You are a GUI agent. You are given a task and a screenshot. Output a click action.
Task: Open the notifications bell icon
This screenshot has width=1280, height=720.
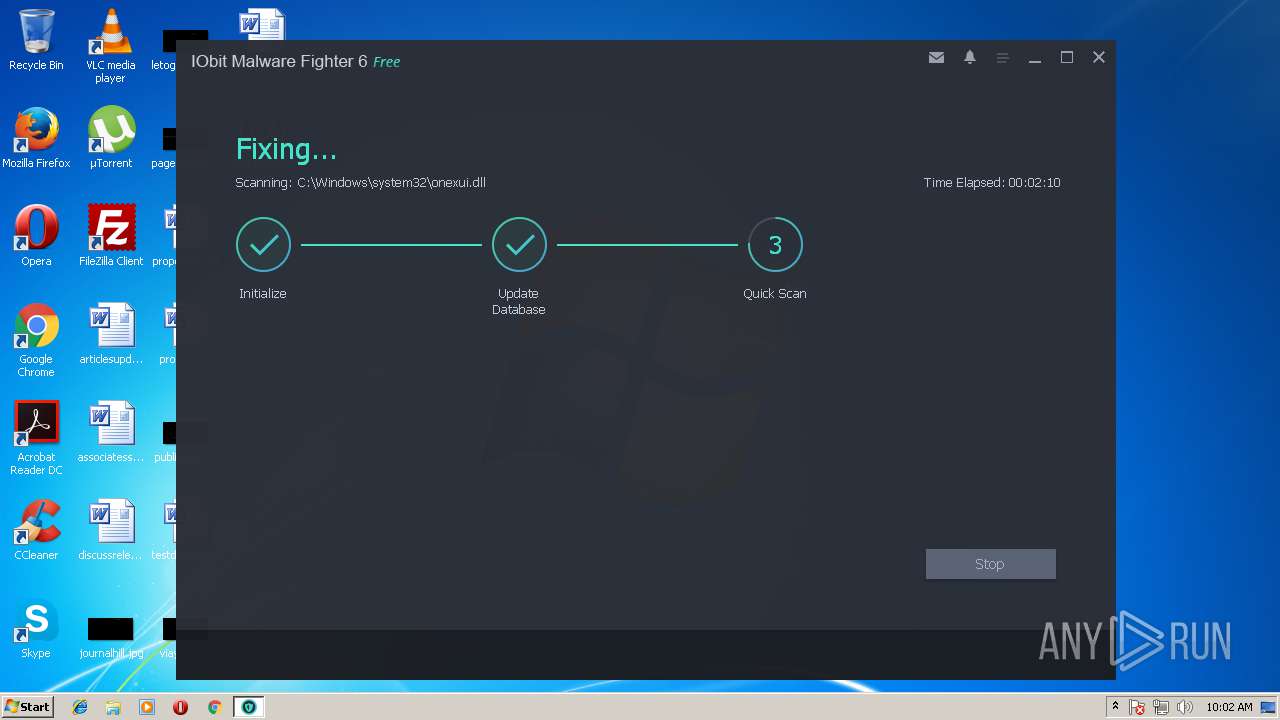click(970, 58)
